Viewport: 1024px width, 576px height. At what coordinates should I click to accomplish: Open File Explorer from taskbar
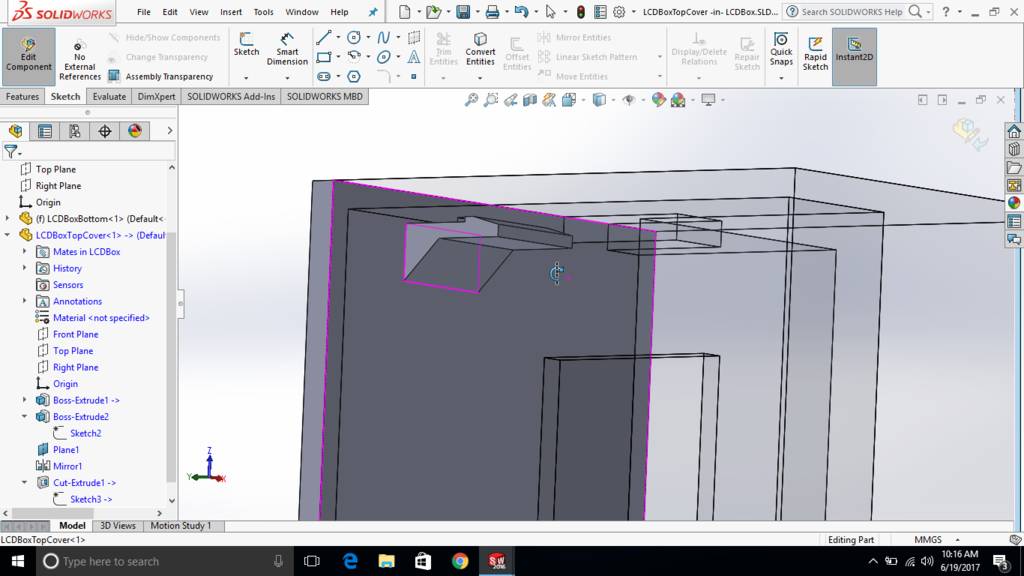pyautogui.click(x=387, y=561)
